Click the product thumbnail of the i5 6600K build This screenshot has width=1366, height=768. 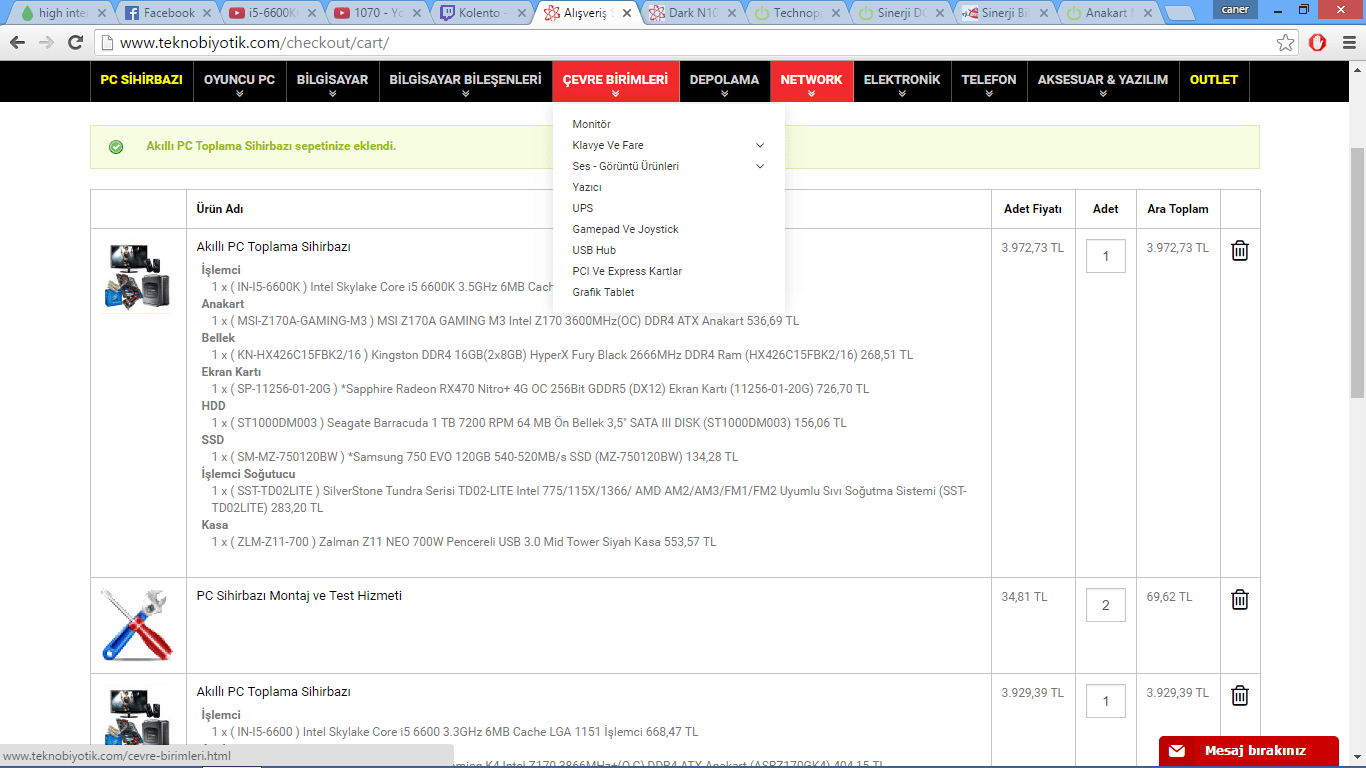click(138, 277)
